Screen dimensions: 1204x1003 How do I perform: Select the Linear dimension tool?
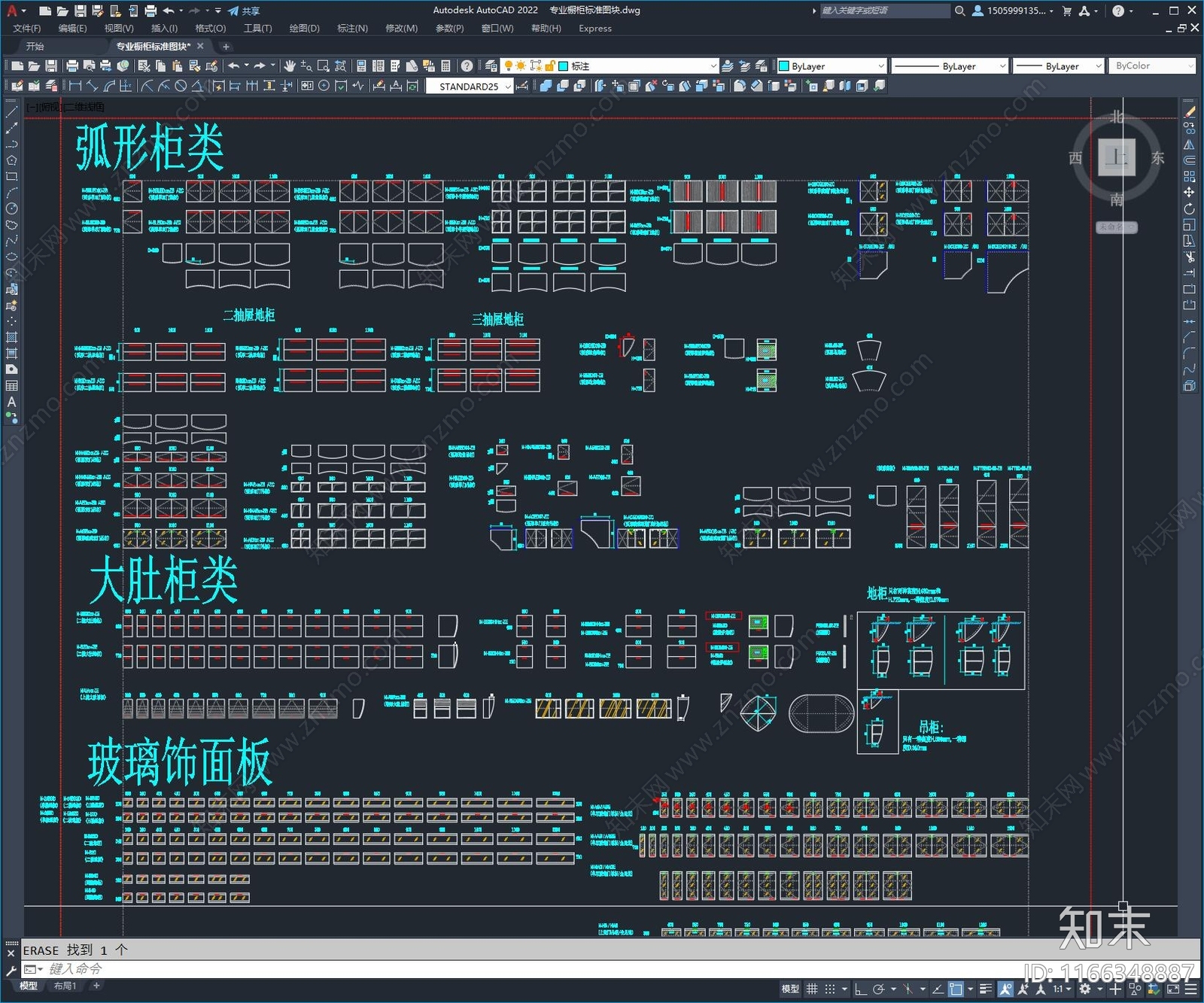pos(75,86)
